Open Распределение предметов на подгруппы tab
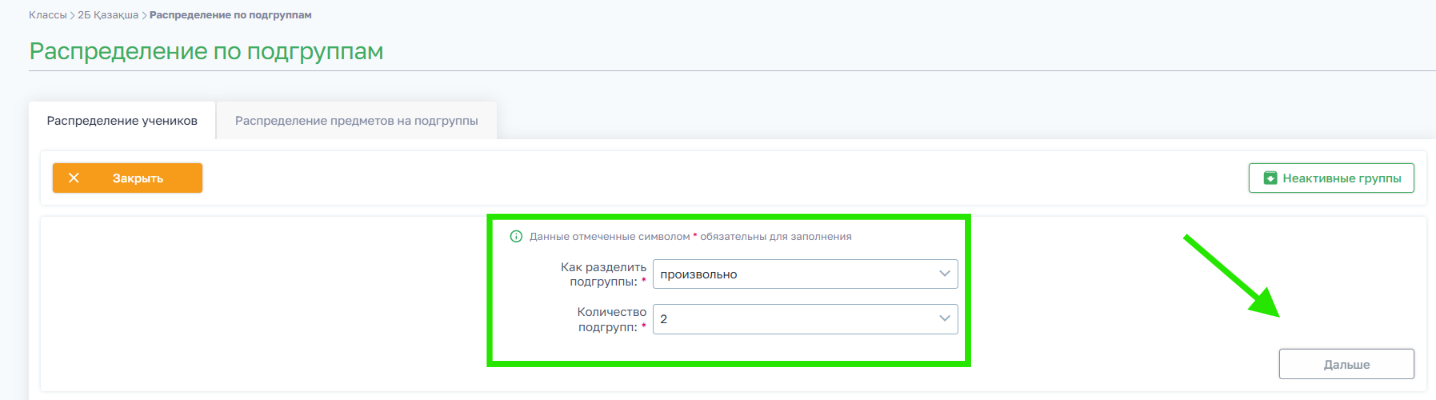The width and height of the screenshot is (1436, 400). tap(356, 120)
